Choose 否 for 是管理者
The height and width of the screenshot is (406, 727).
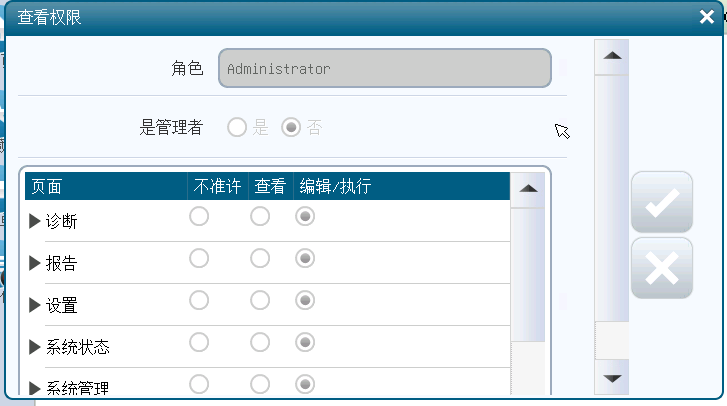click(x=291, y=127)
